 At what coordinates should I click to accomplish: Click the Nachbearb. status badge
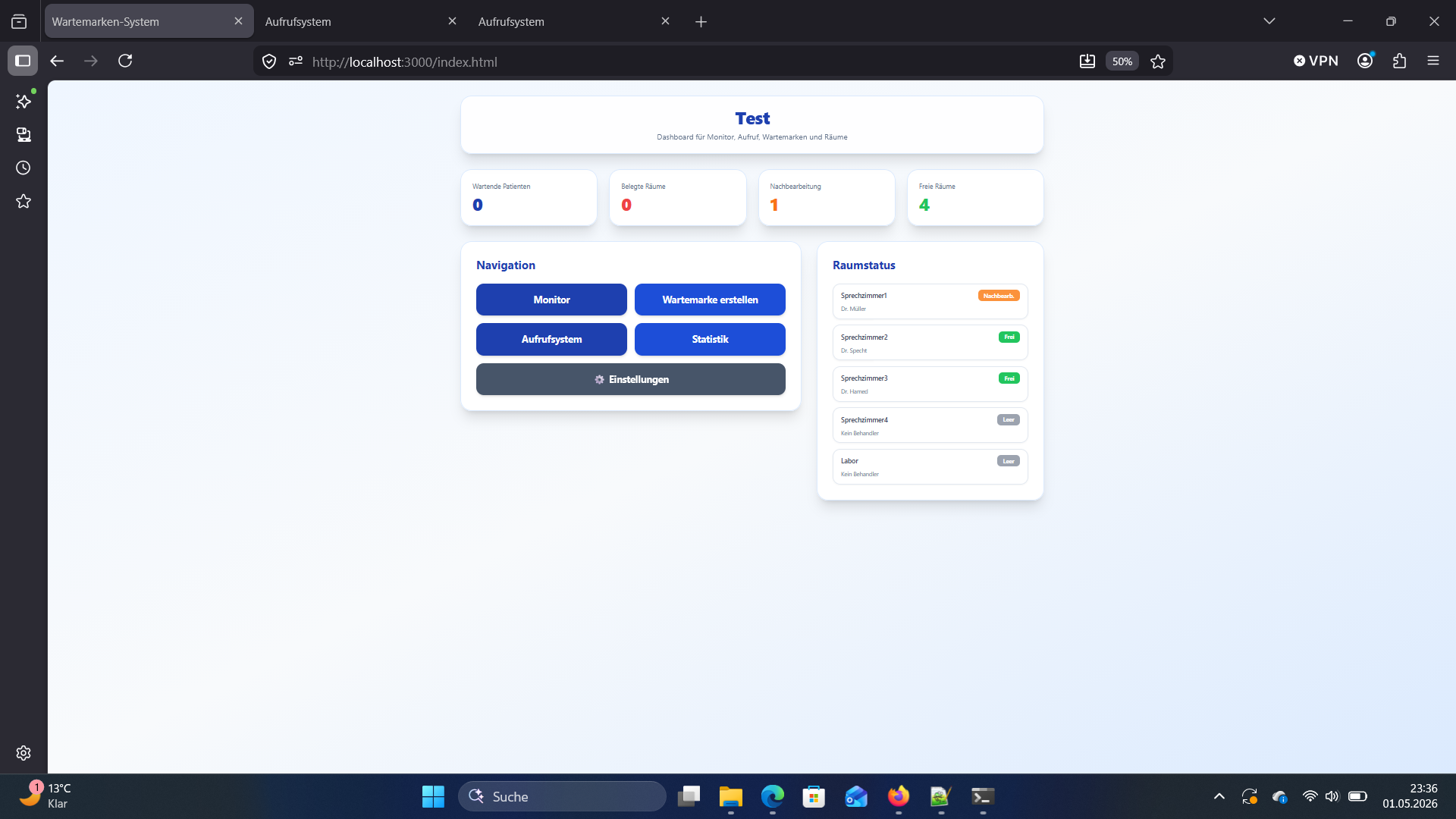[999, 296]
